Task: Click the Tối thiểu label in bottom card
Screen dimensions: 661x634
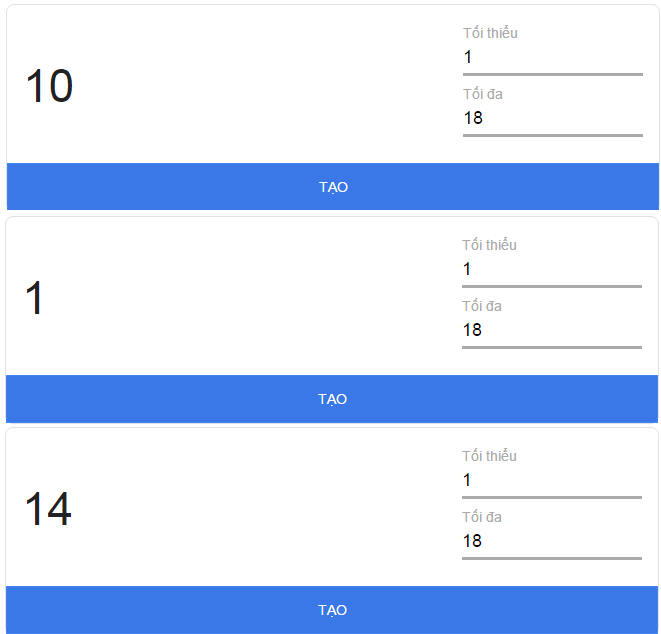Action: pyautogui.click(x=489, y=456)
